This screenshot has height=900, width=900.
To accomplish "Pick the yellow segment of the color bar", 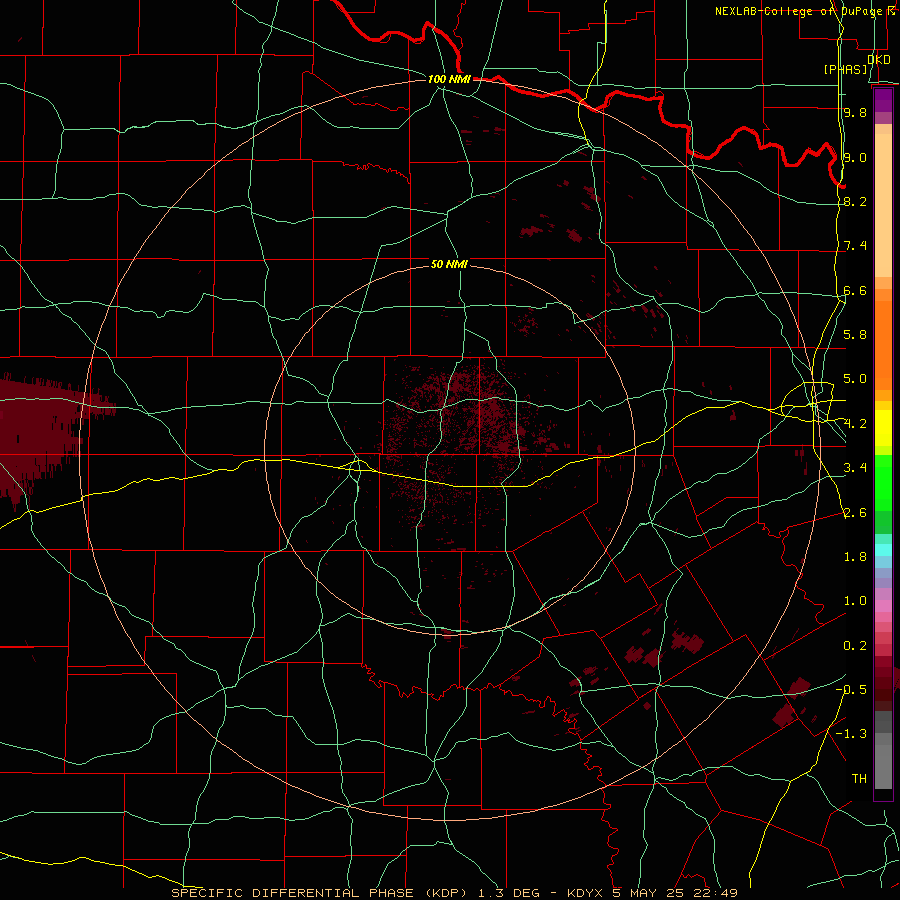I will click(x=883, y=428).
